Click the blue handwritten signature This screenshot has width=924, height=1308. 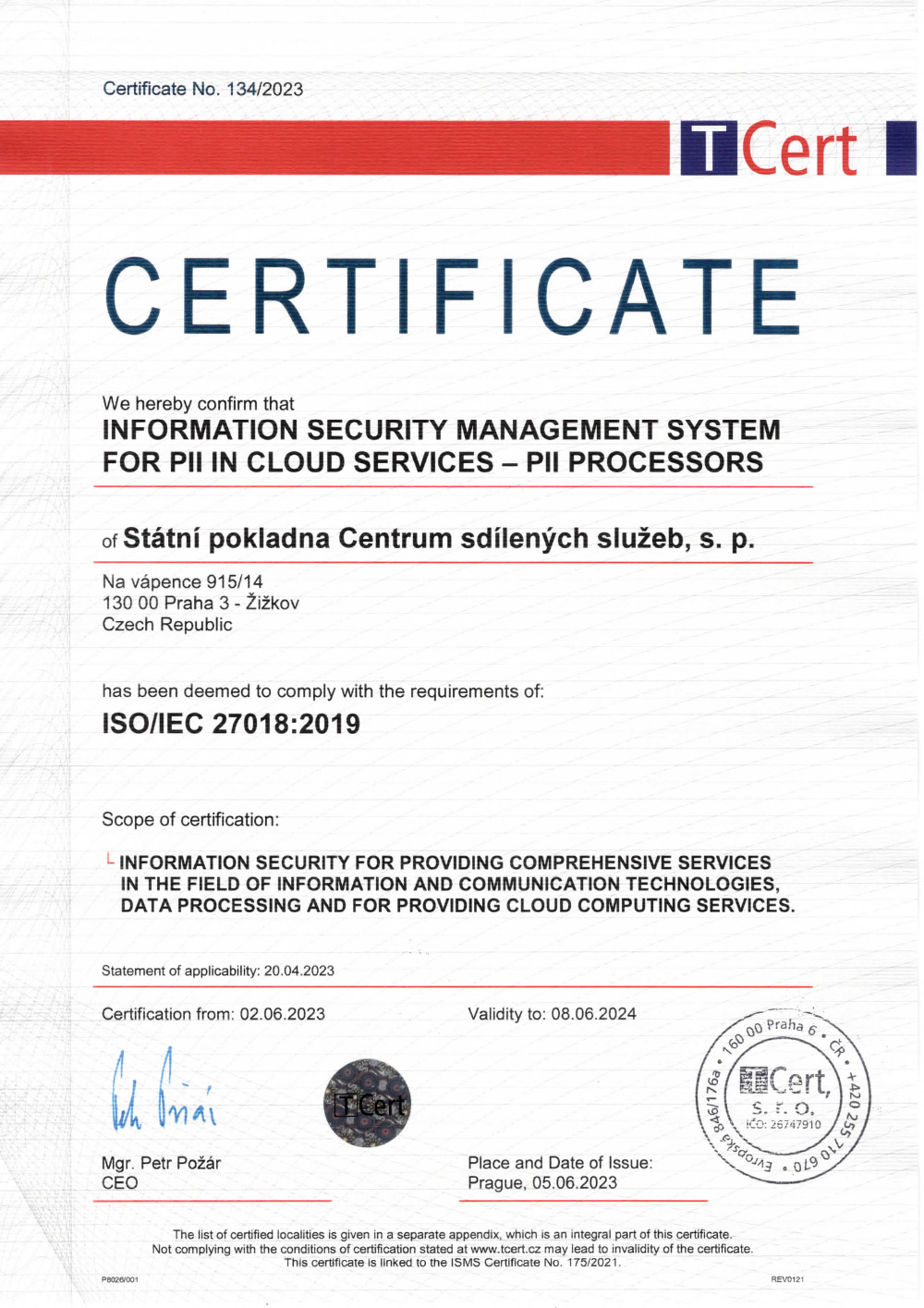(x=164, y=1090)
